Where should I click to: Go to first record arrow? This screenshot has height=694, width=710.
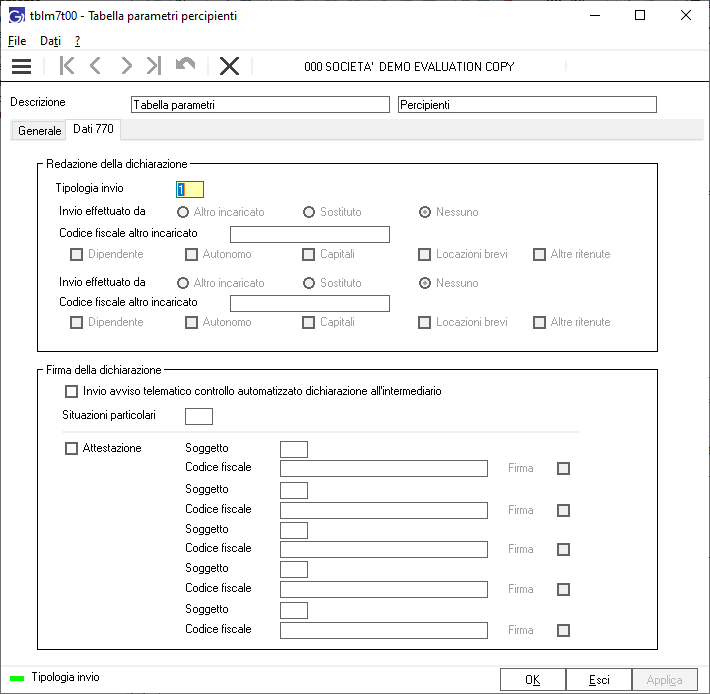(x=67, y=66)
